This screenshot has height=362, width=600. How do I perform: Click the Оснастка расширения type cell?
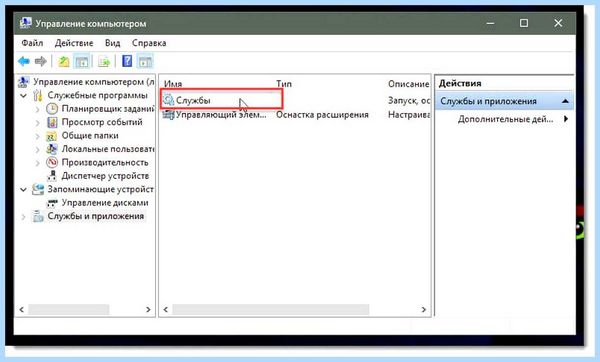(x=322, y=114)
